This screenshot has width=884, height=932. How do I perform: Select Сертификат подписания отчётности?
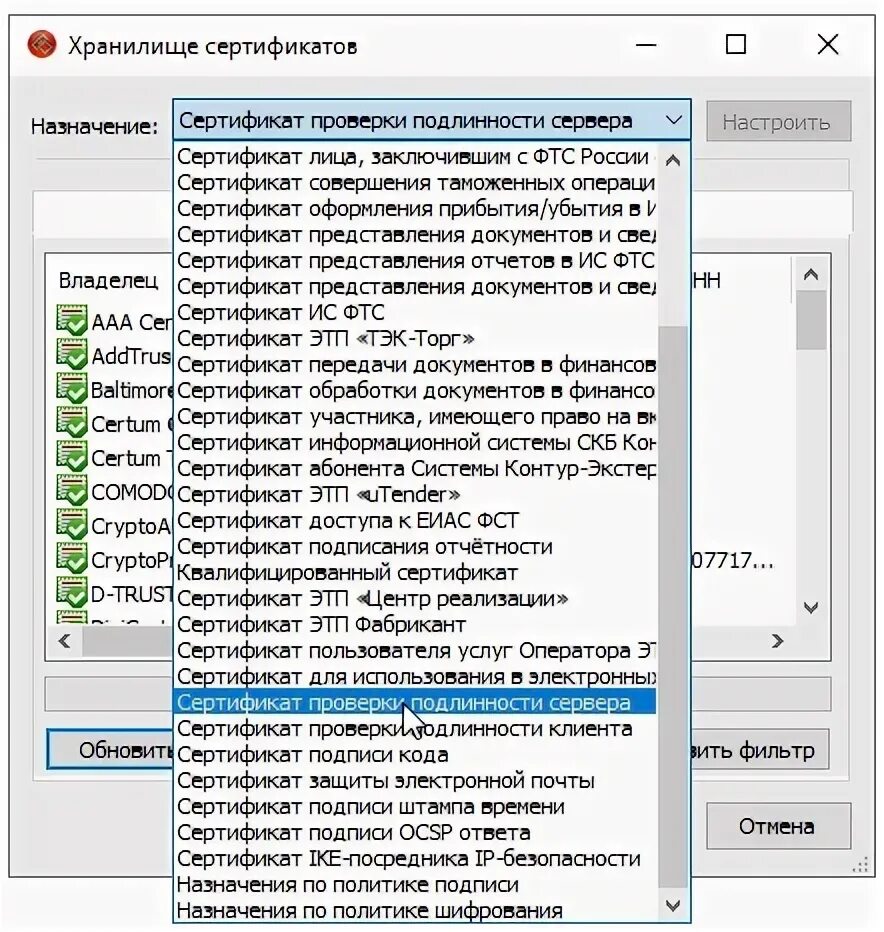[416, 546]
